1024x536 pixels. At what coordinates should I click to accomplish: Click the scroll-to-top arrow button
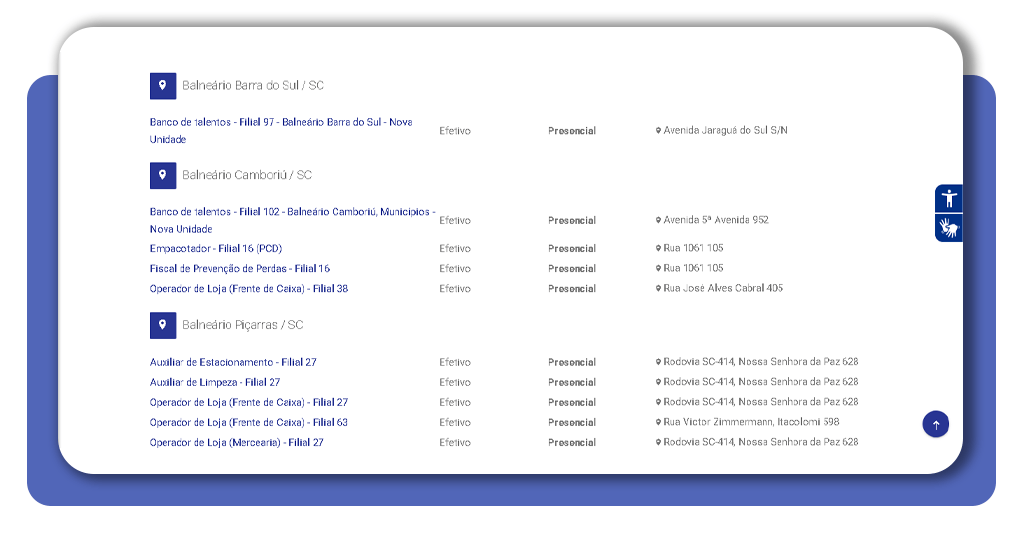[935, 424]
